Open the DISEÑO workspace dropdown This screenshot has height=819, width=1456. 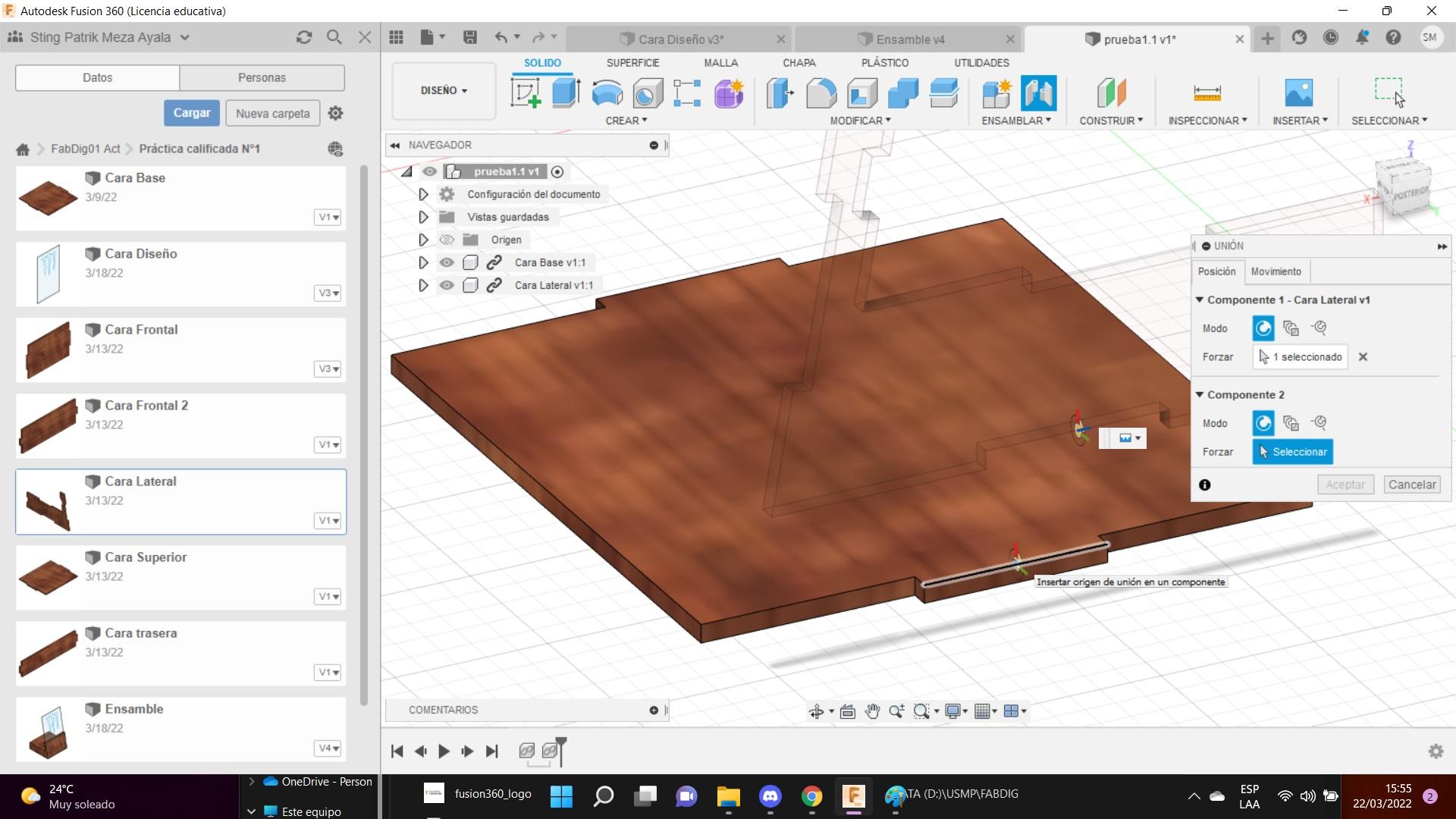pos(444,90)
